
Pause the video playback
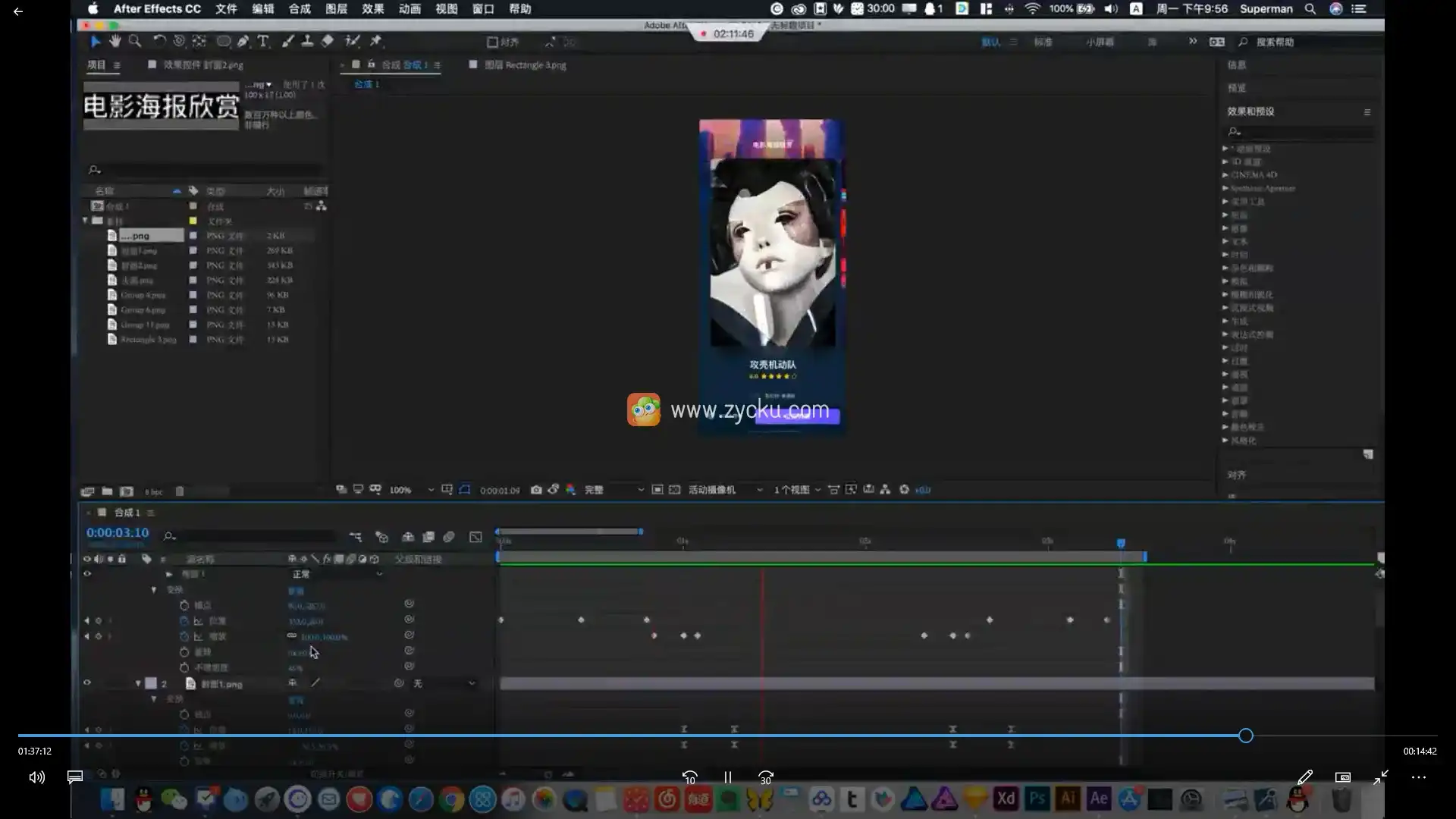728,777
